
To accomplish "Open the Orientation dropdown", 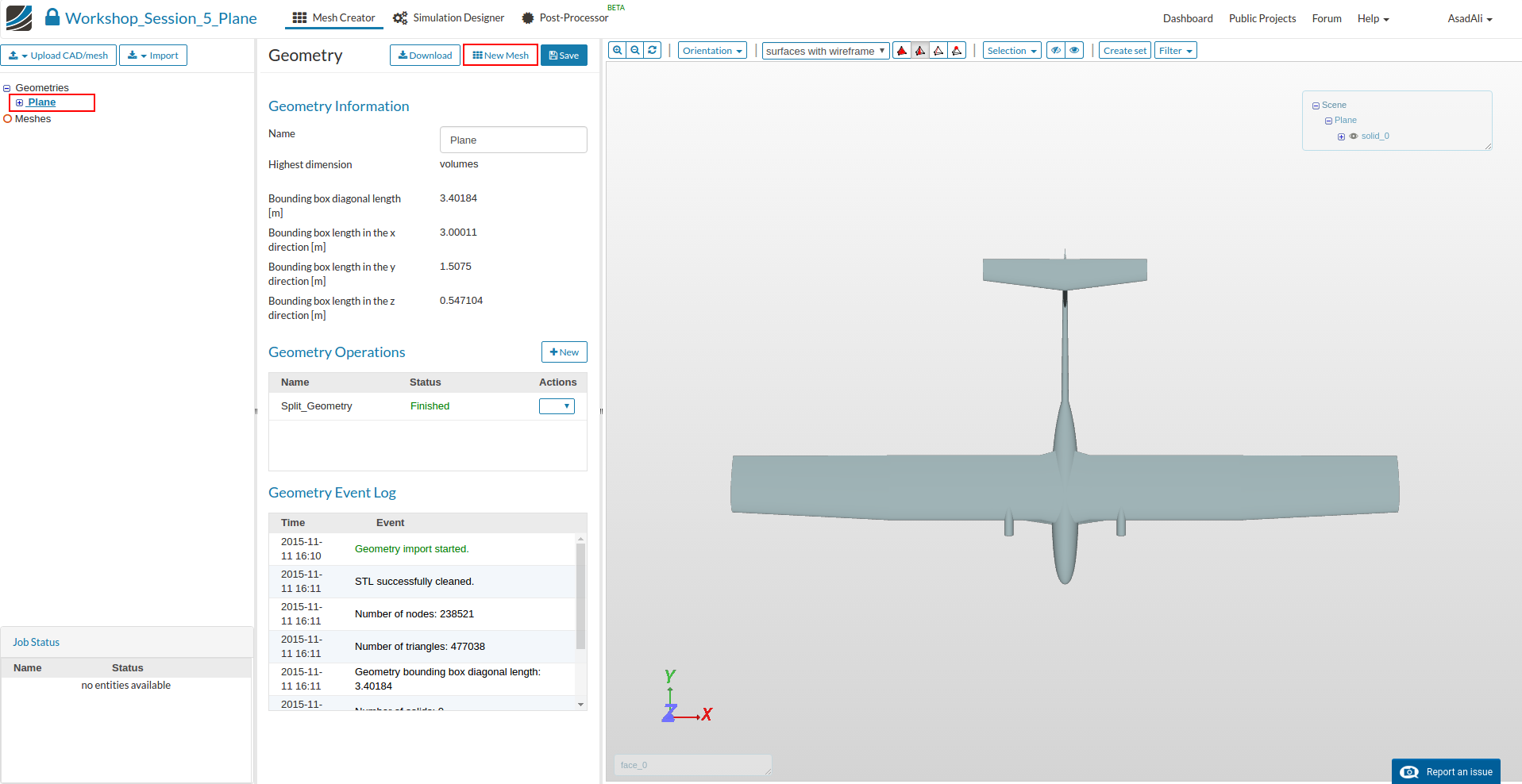I will click(712, 51).
